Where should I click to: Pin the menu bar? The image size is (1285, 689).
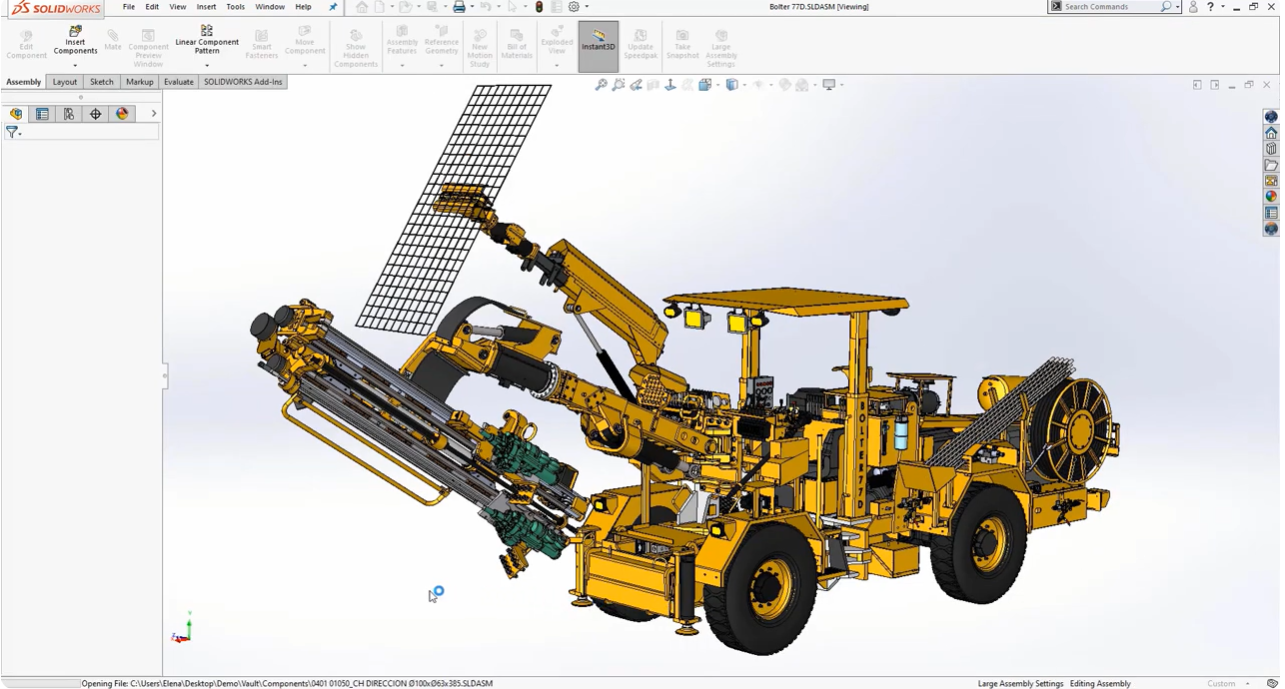click(x=333, y=7)
